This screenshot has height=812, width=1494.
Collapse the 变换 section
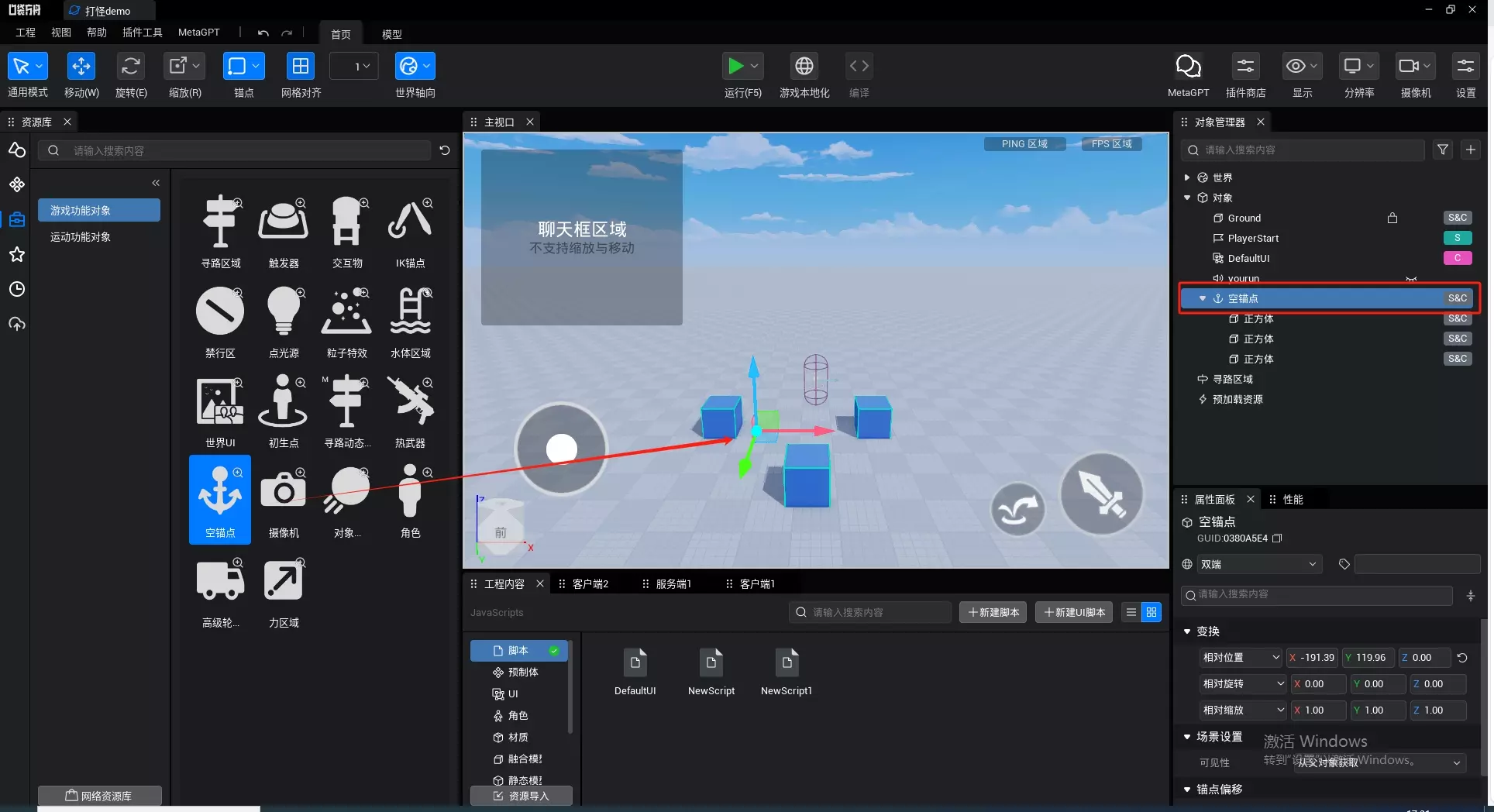[1186, 631]
